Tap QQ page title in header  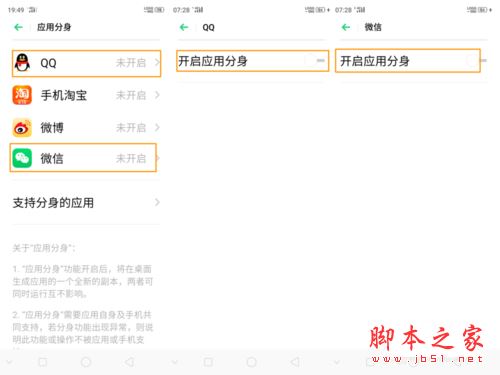click(208, 27)
